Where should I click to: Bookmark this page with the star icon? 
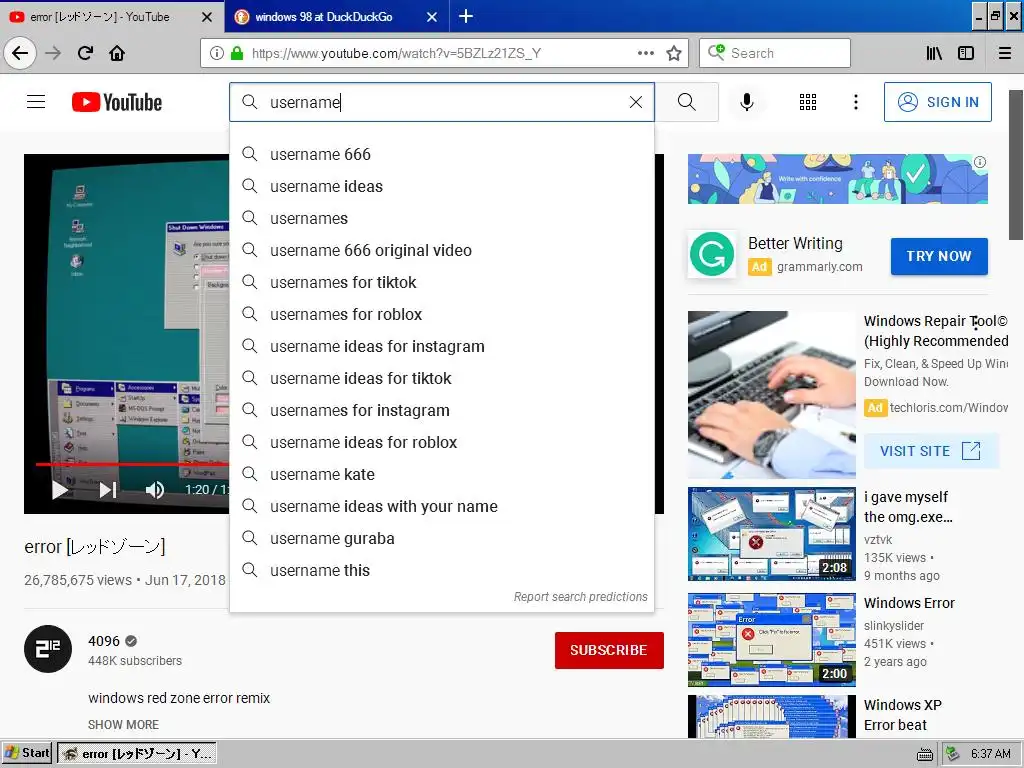674,53
